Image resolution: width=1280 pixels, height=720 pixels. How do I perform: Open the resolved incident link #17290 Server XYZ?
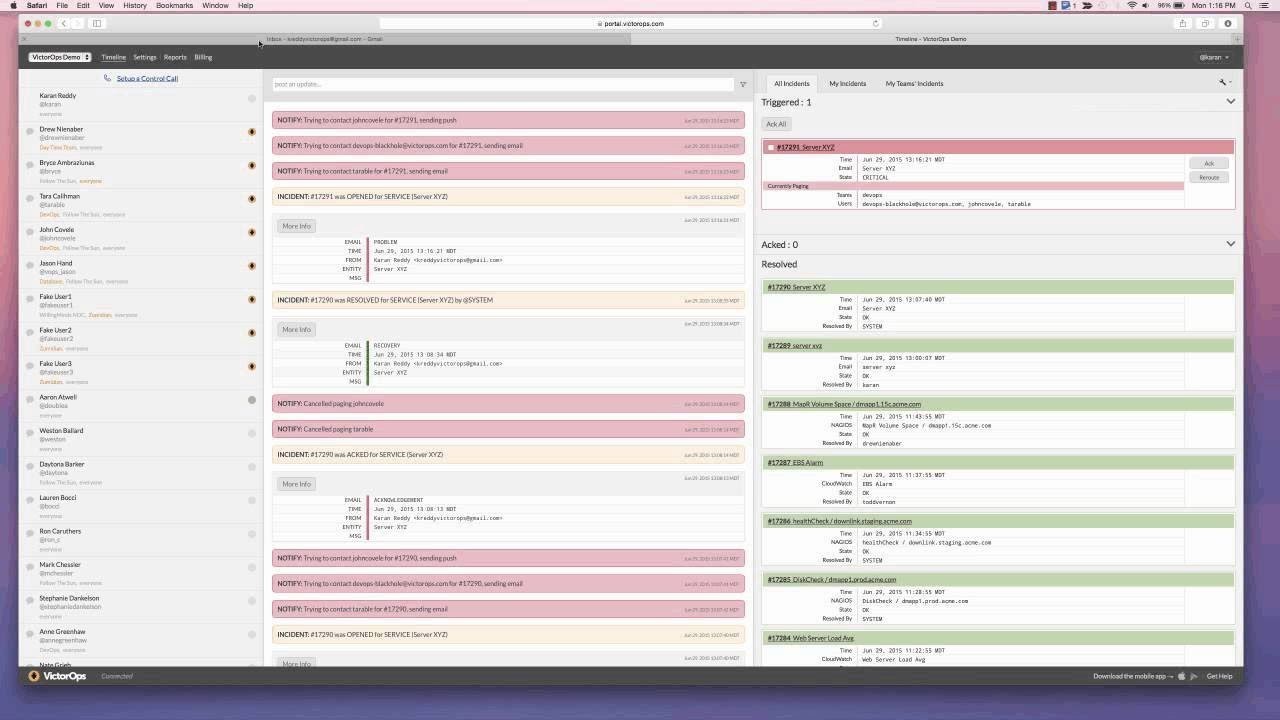click(x=796, y=287)
